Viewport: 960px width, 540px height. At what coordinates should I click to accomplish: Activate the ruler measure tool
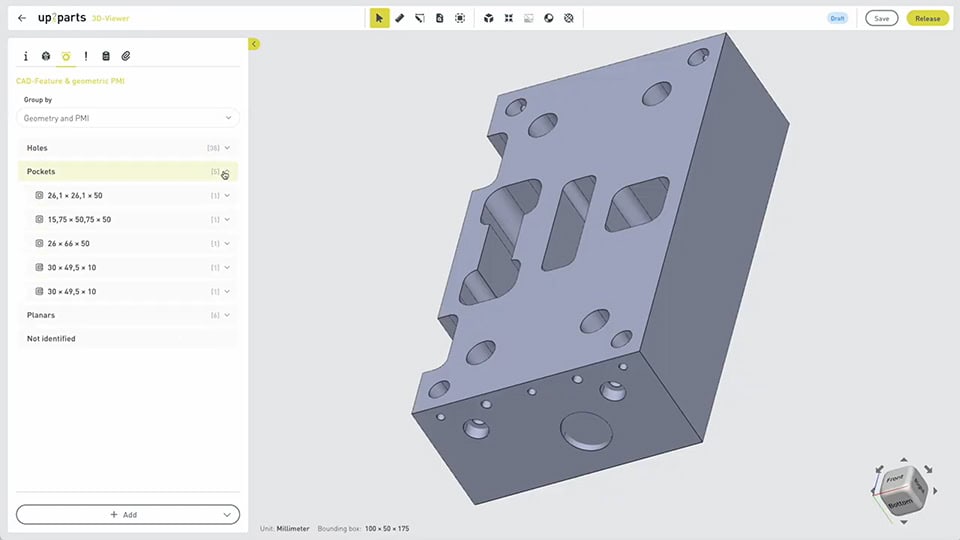399,18
